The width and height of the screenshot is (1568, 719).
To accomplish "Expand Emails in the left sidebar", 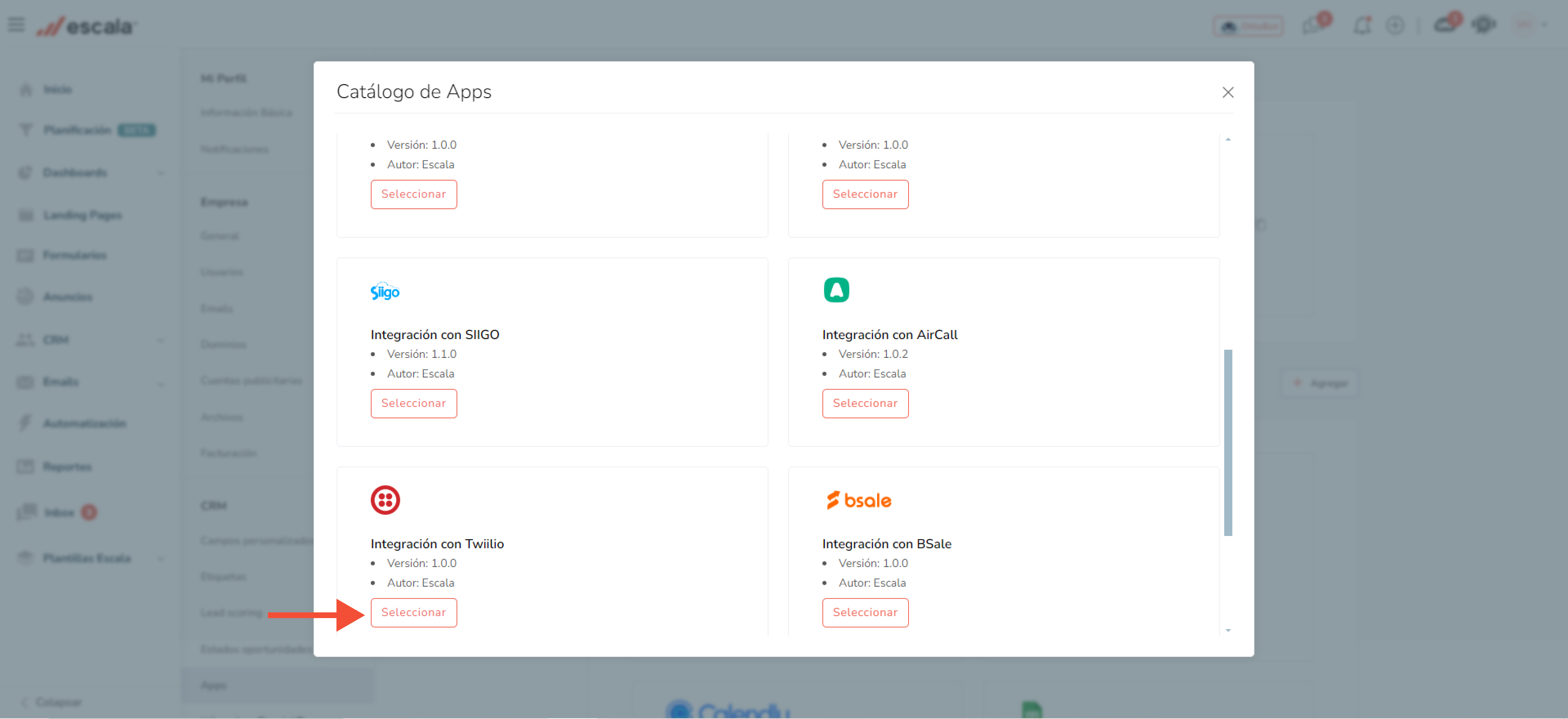I will (x=91, y=382).
